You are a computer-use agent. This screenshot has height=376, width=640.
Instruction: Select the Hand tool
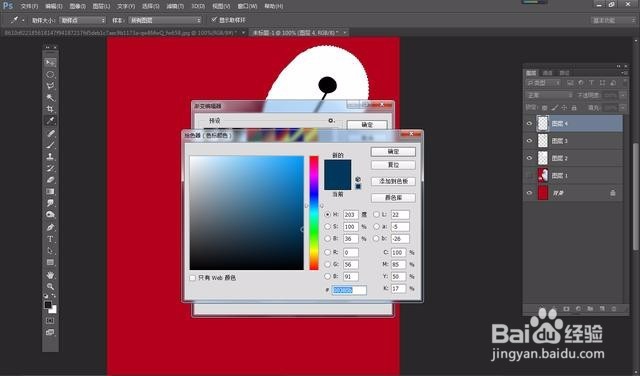50,275
